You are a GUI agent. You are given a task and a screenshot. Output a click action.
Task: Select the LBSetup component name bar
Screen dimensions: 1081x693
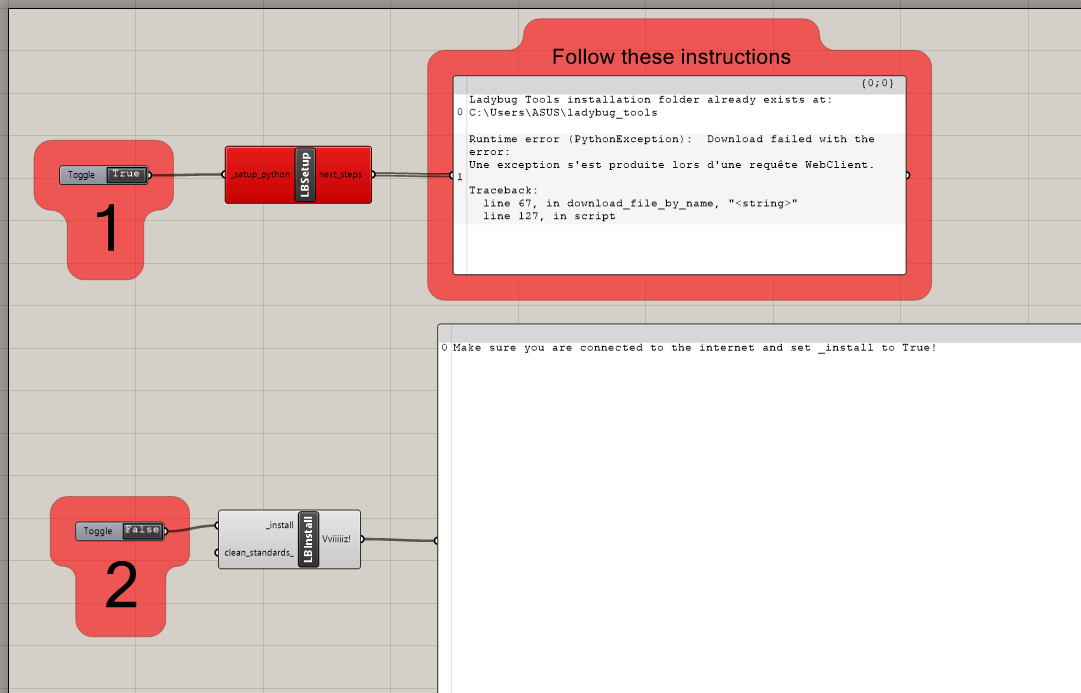tap(305, 175)
